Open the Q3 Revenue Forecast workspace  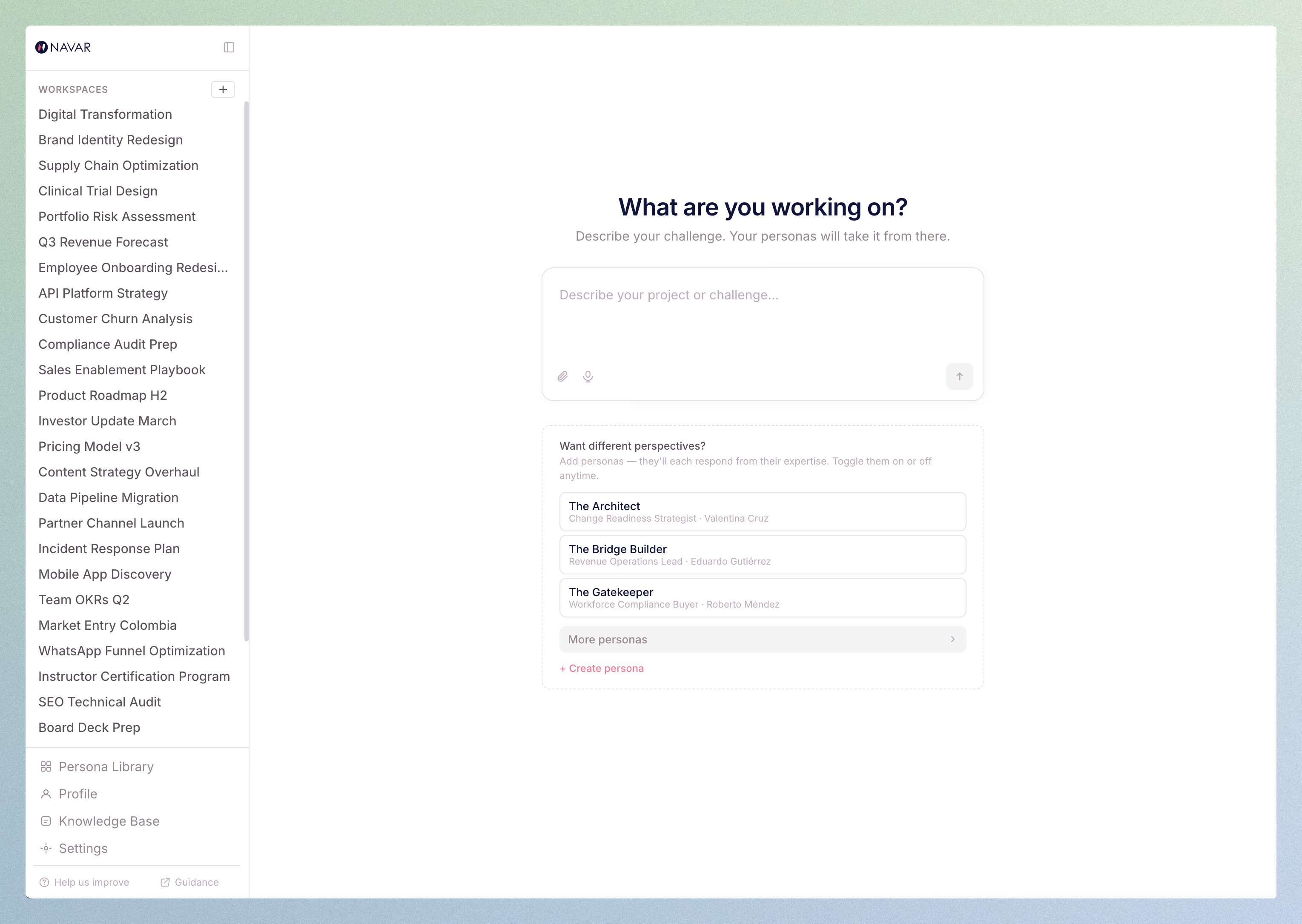(x=103, y=242)
